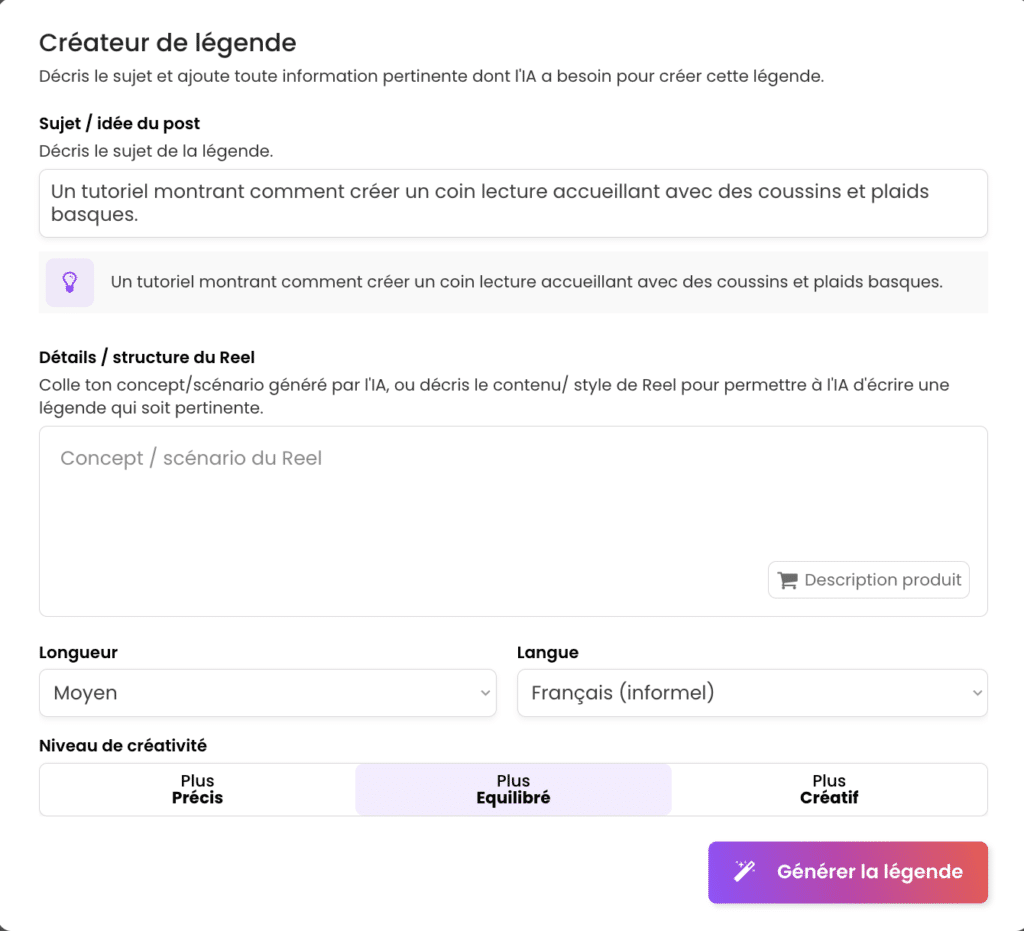Open the Langue dropdown showing Français (informel)

[x=751, y=693]
